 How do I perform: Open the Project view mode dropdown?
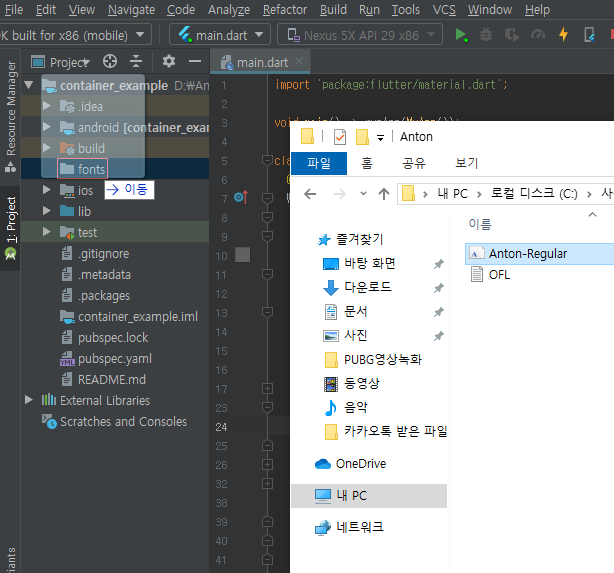pos(61,62)
